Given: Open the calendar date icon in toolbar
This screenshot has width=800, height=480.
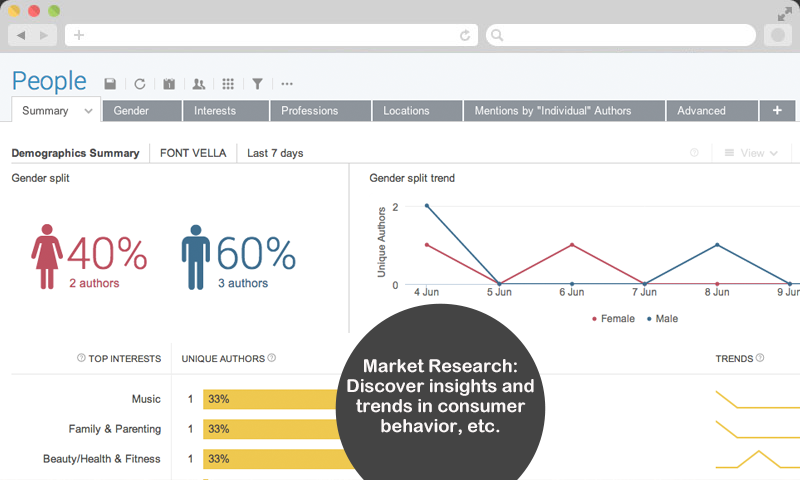Looking at the screenshot, I should (x=169, y=84).
